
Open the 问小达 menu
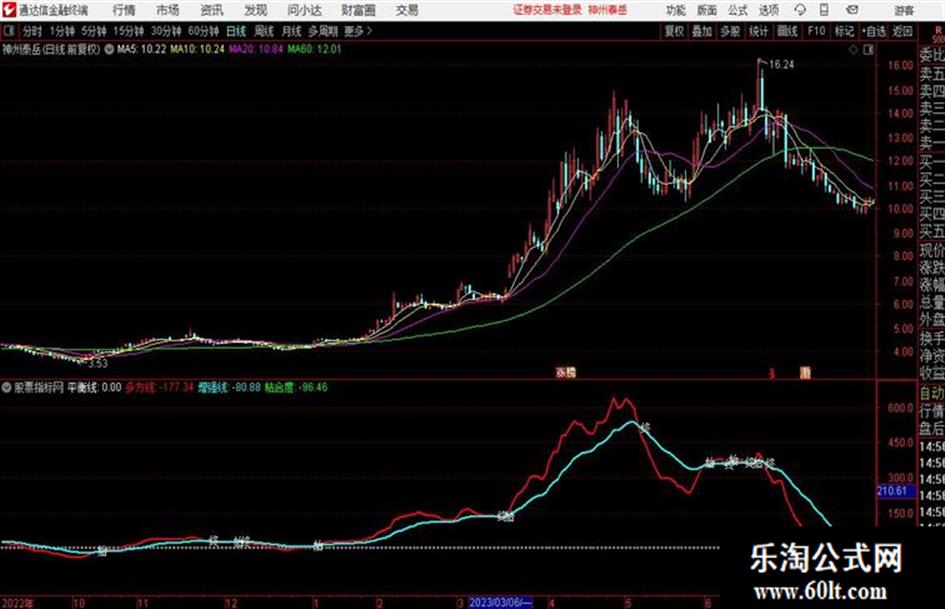[x=304, y=10]
